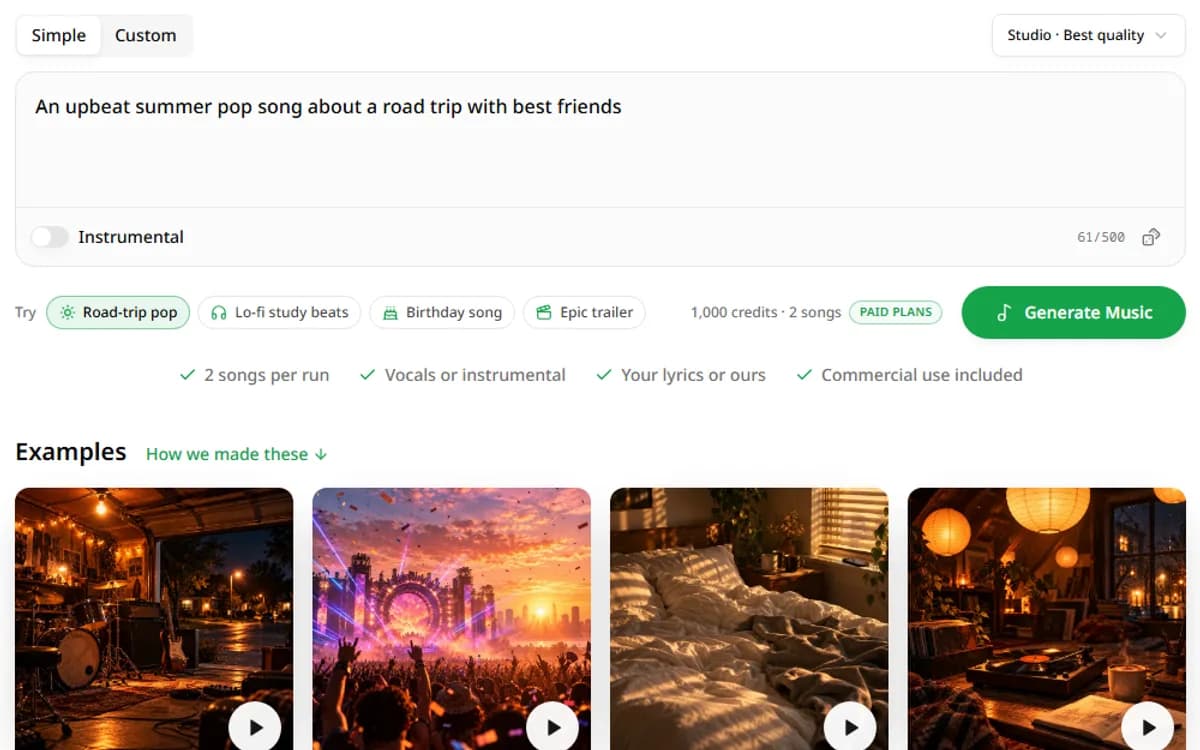
Task: Try the Epic trailer suggestion
Action: [585, 312]
